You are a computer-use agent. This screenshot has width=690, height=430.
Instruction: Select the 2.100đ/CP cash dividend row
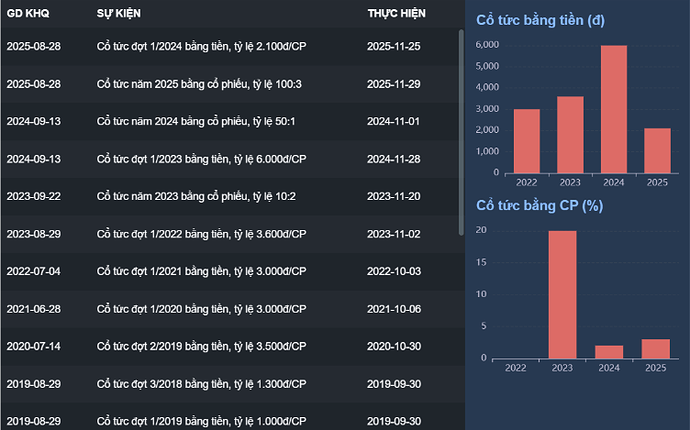[201, 46]
